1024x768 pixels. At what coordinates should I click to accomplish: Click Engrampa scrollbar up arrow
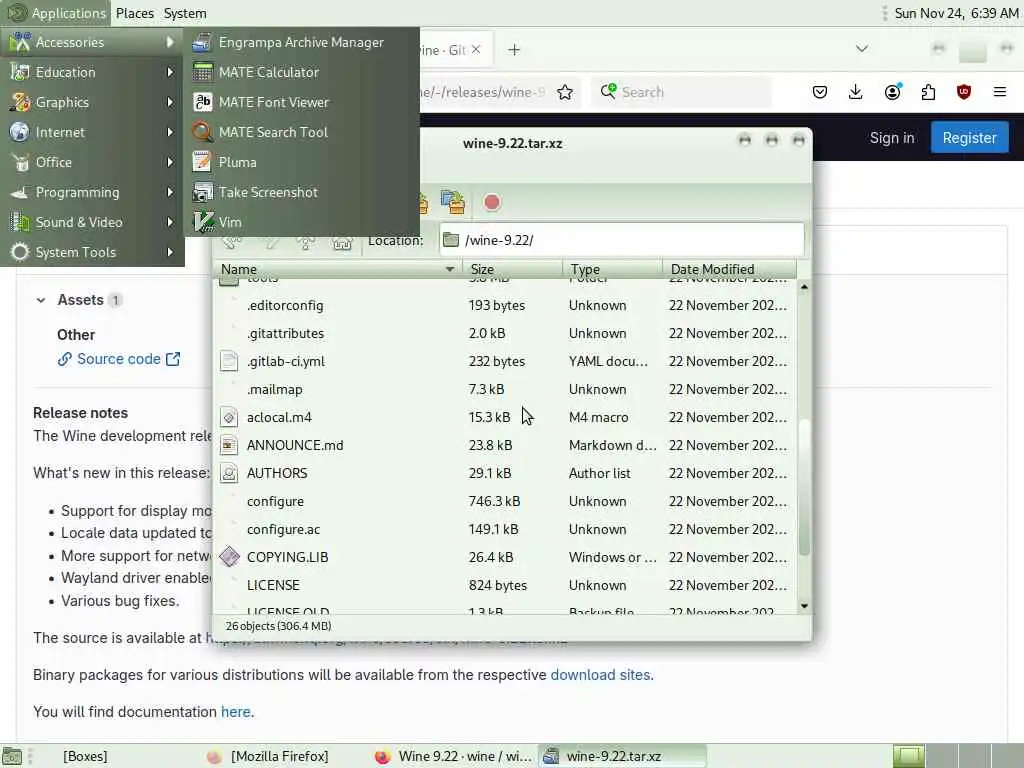[x=804, y=287]
